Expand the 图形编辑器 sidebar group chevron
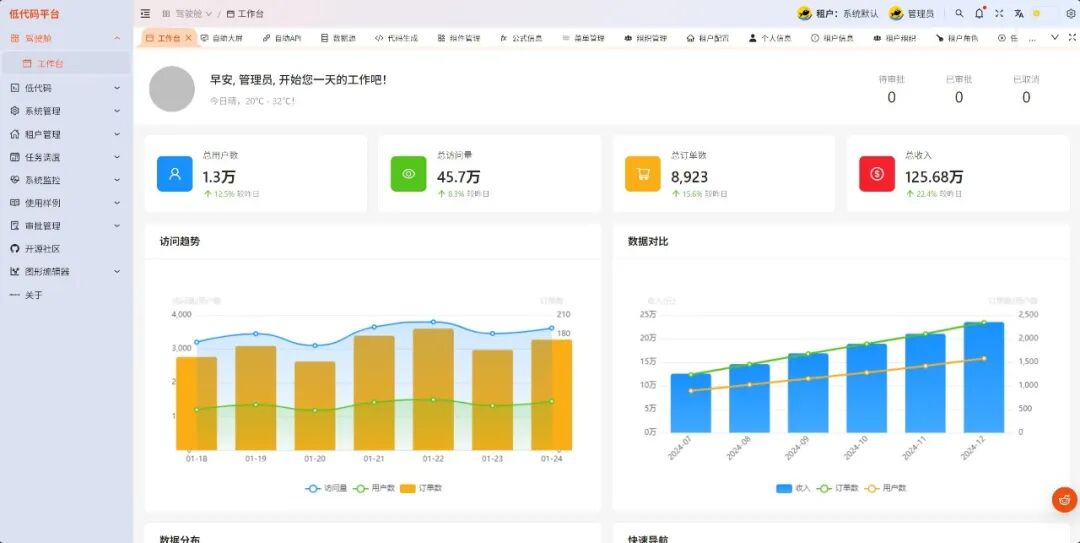Screen dimensions: 1080x543 tap(117, 272)
